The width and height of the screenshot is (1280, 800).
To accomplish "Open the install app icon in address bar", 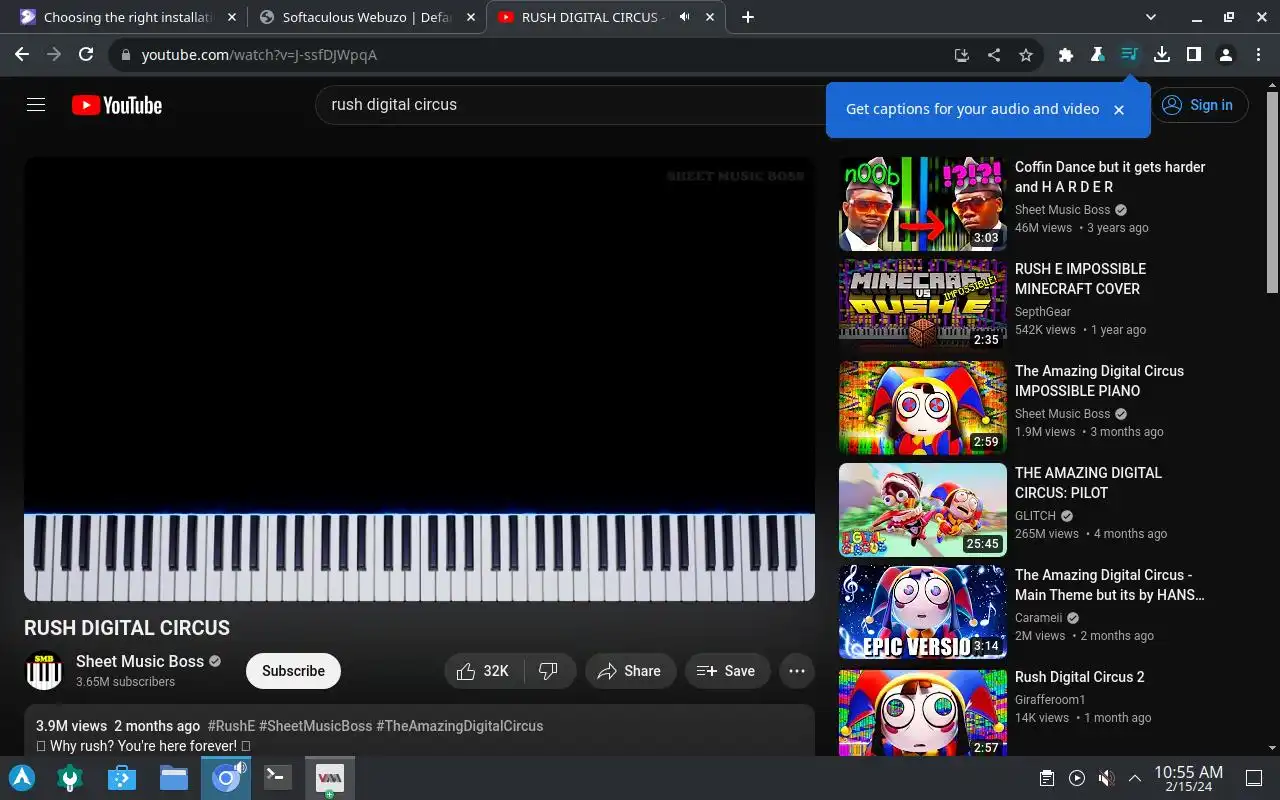I will point(962,55).
